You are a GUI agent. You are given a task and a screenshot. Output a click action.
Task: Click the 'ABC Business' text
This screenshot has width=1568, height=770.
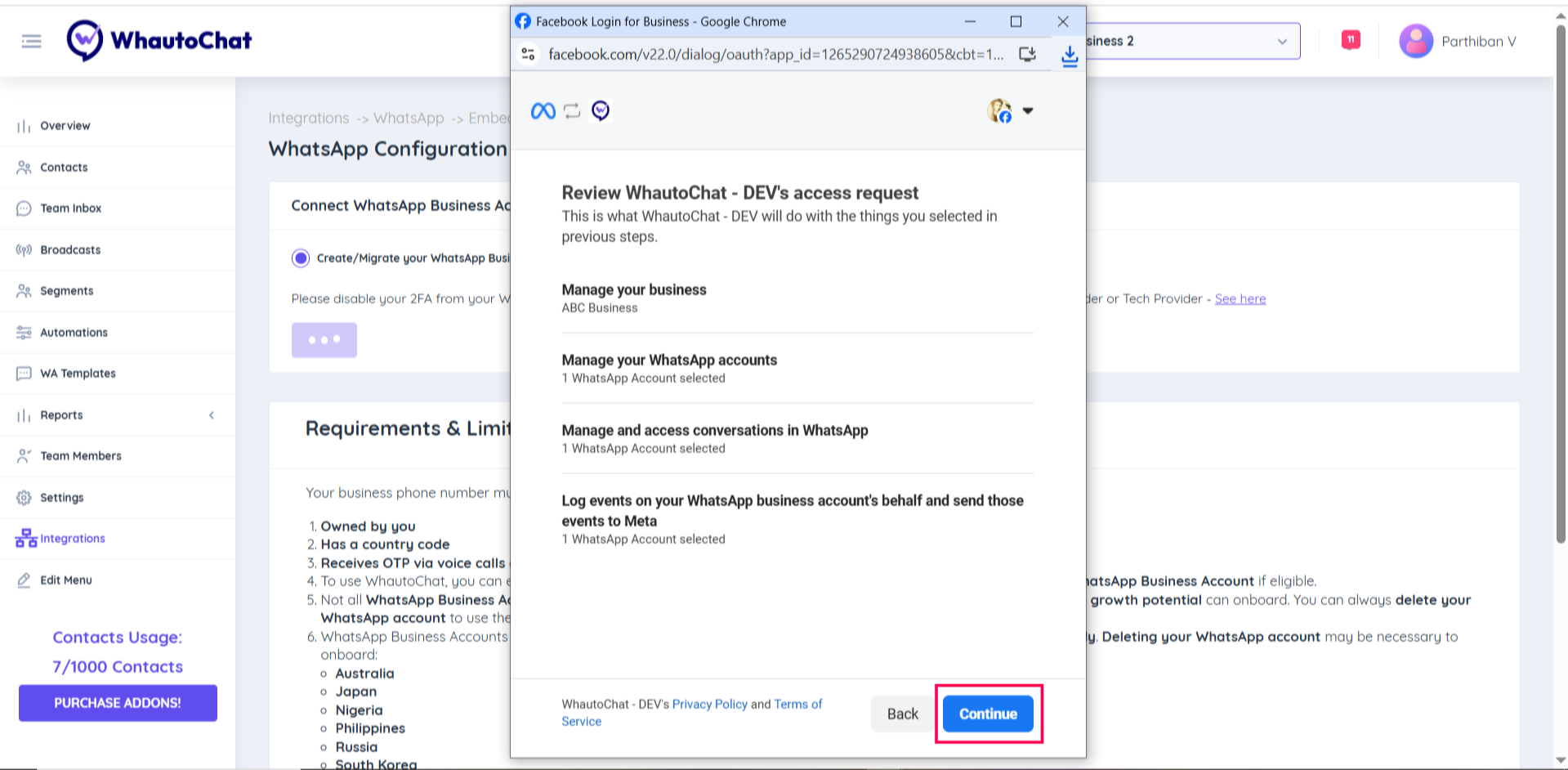click(x=600, y=308)
